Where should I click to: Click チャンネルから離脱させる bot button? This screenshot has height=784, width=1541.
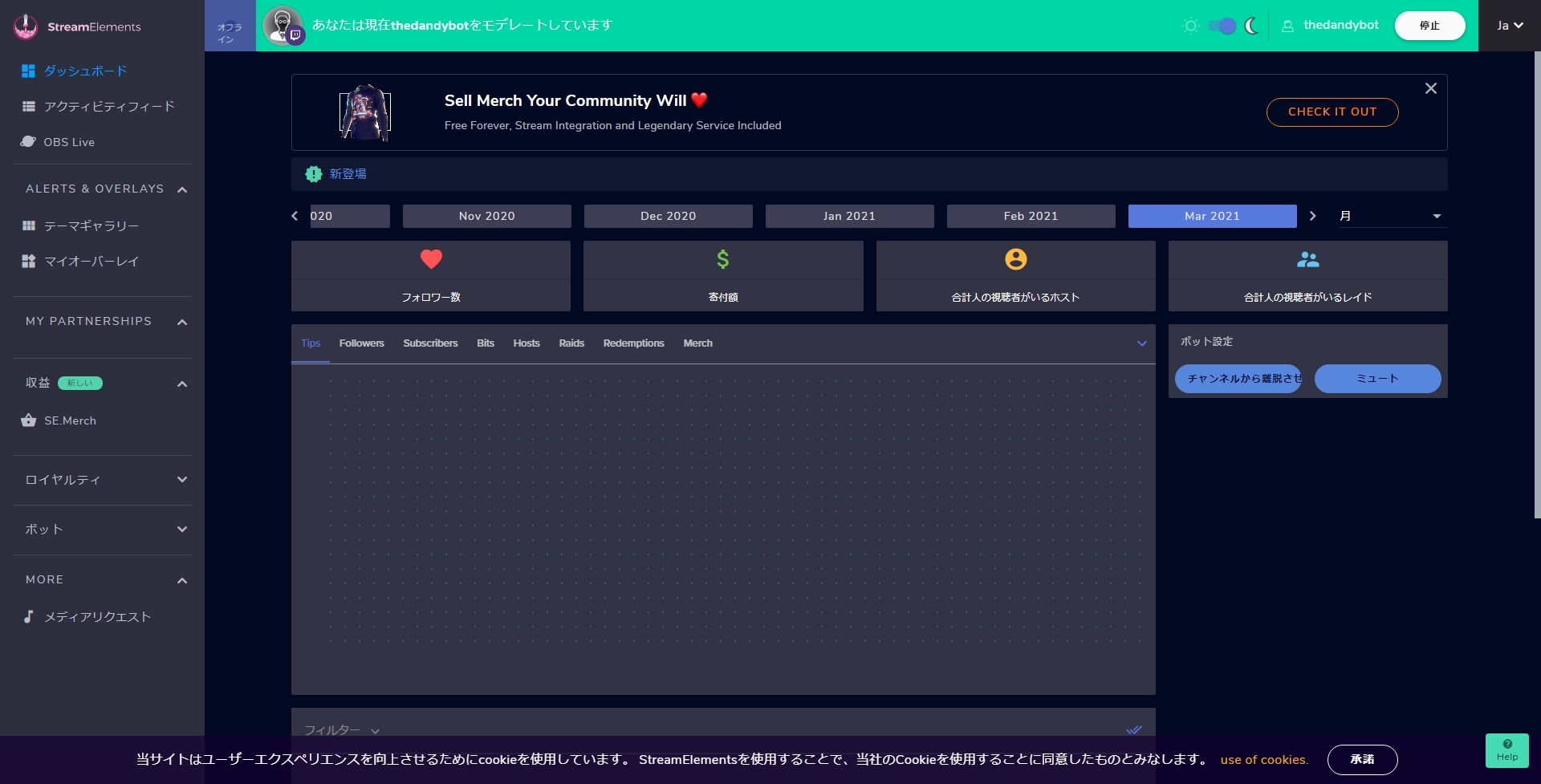1238,379
